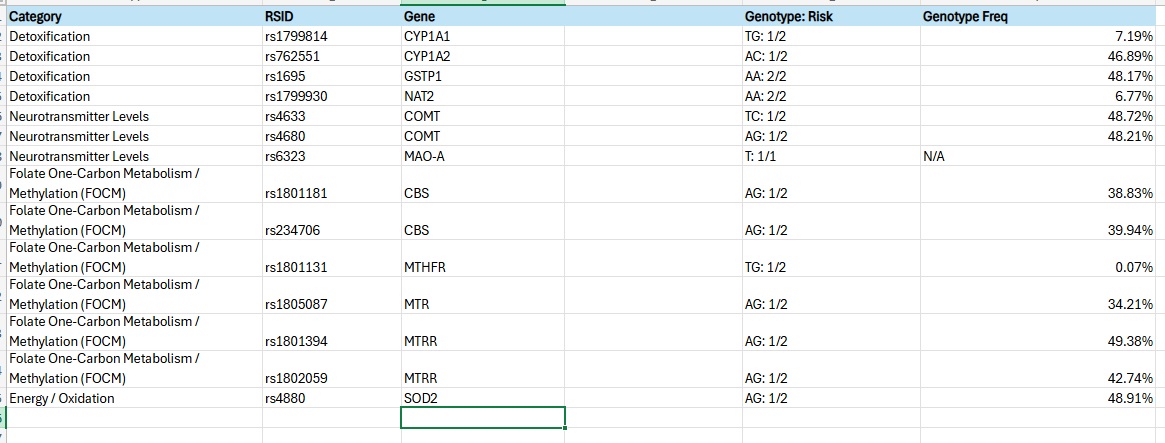The height and width of the screenshot is (443, 1165).
Task: Click the rs1802059 RSID cell
Action: point(331,369)
